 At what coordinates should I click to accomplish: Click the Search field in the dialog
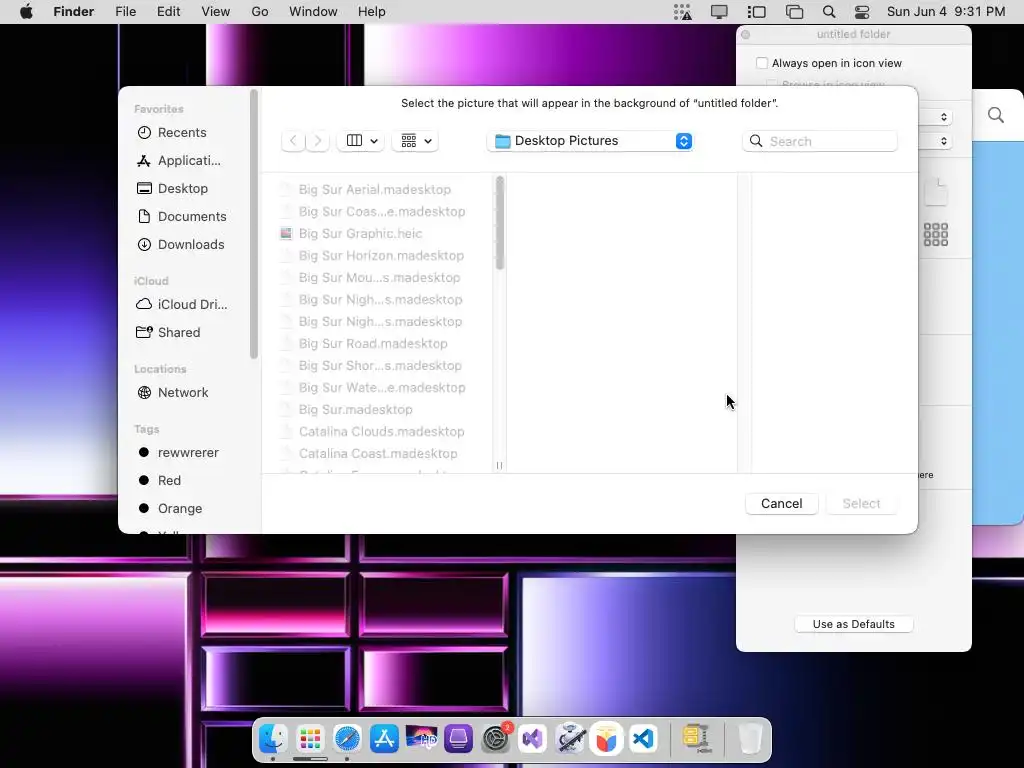pyautogui.click(x=820, y=141)
